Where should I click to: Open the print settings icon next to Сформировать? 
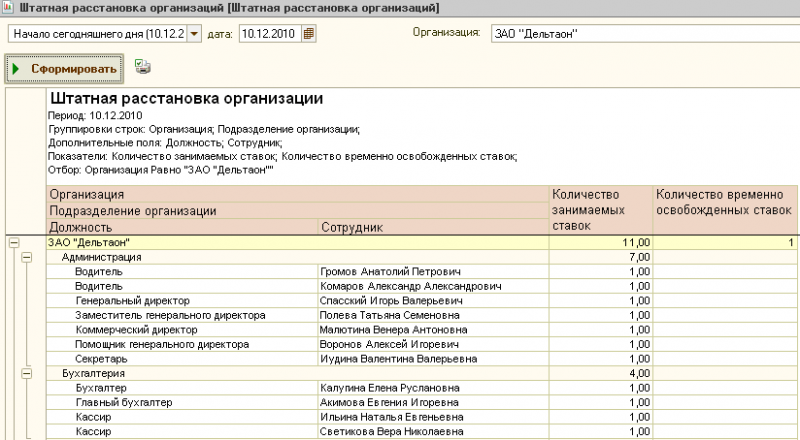point(143,67)
